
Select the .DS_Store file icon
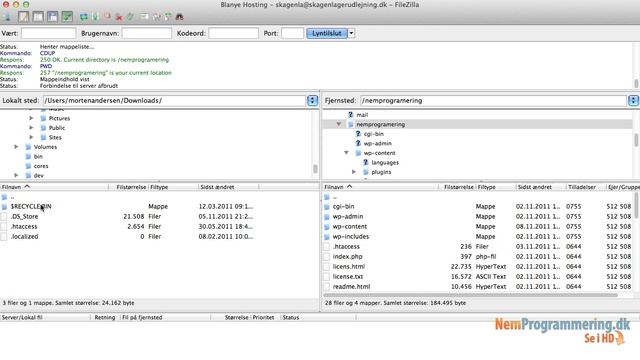tap(4, 216)
